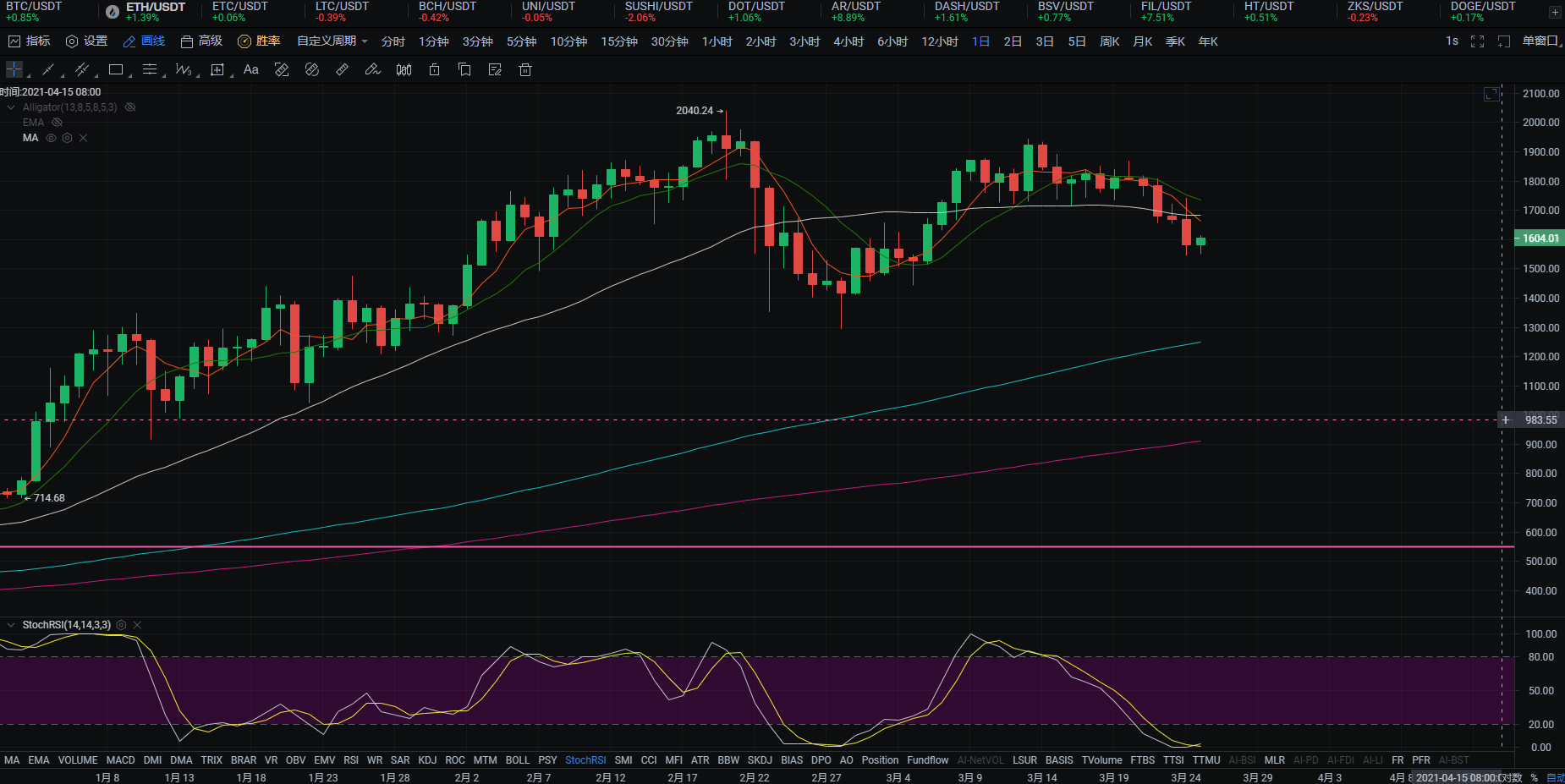
Task: Switch to the BTC/USDT pair tab
Action: [34, 12]
